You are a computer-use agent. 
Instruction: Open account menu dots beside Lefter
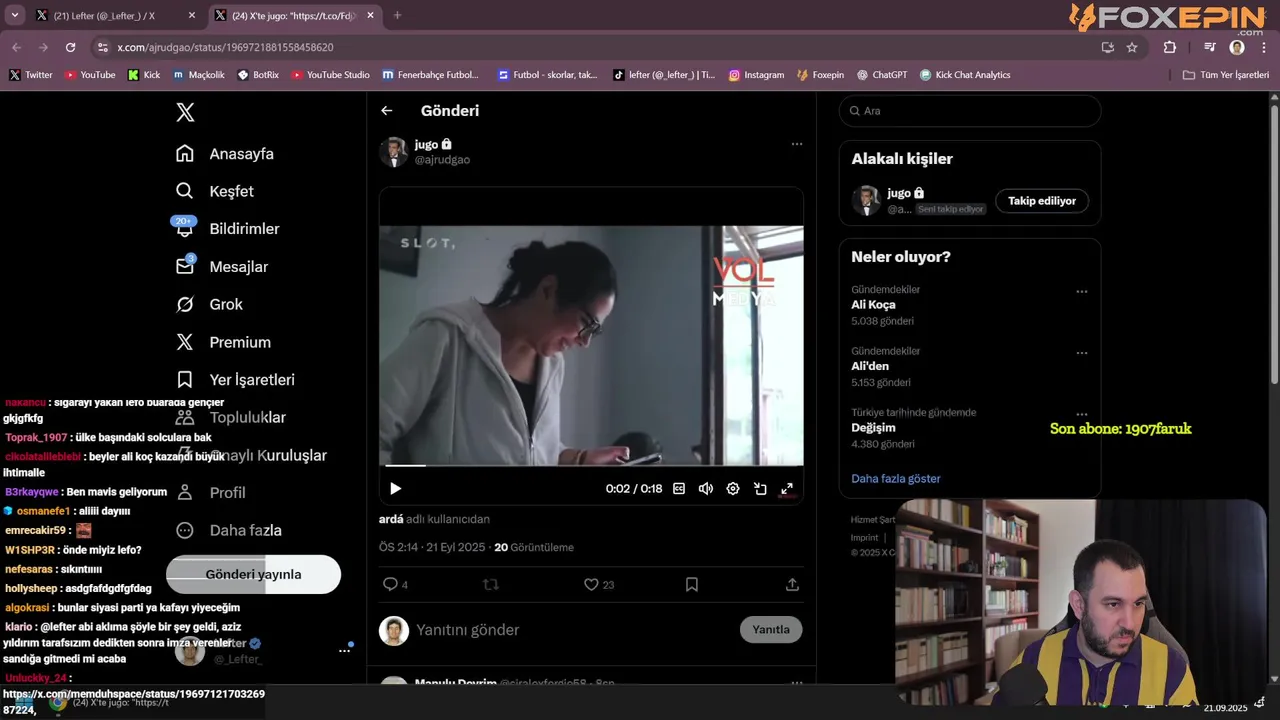coord(345,651)
